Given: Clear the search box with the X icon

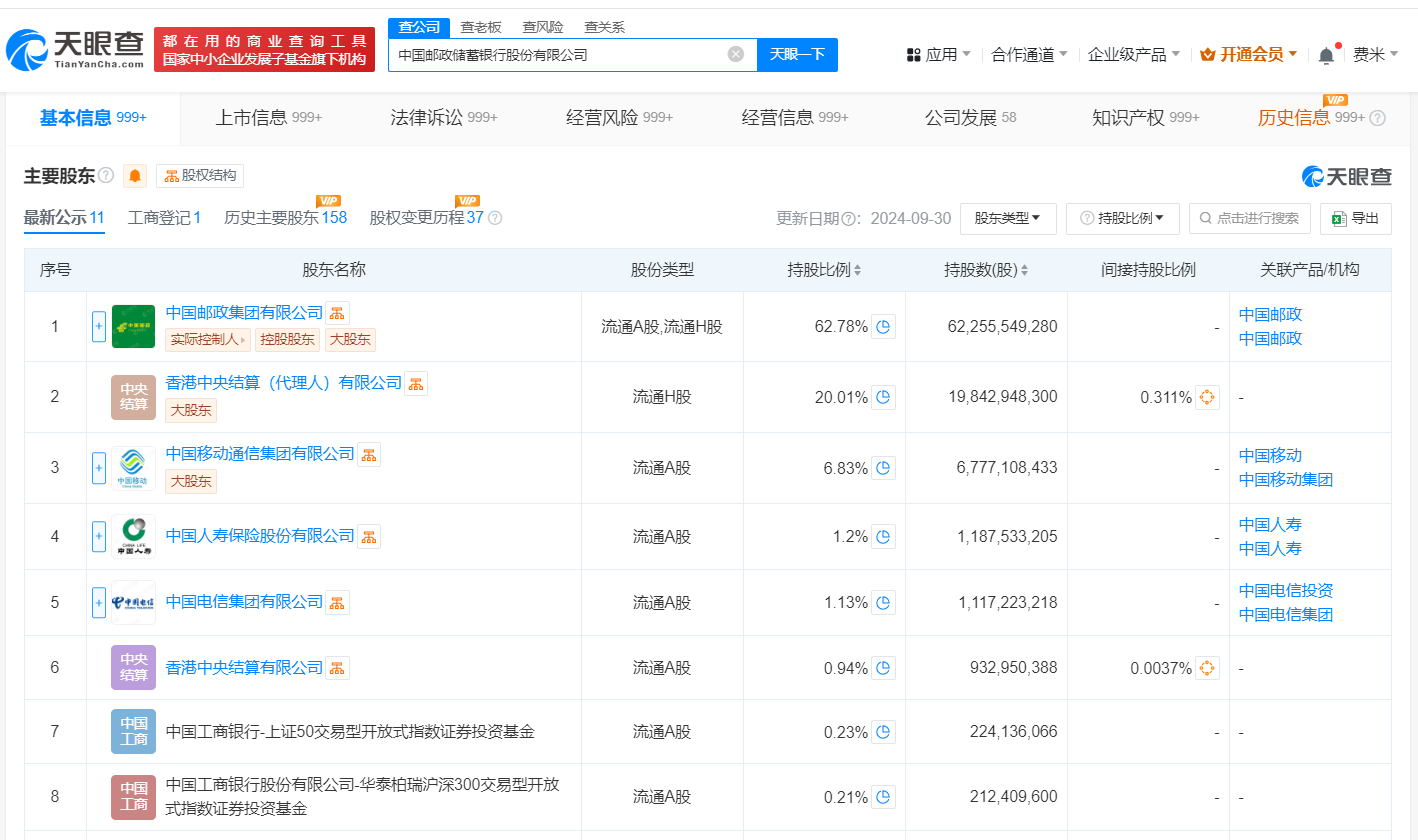Looking at the screenshot, I should pyautogui.click(x=736, y=54).
